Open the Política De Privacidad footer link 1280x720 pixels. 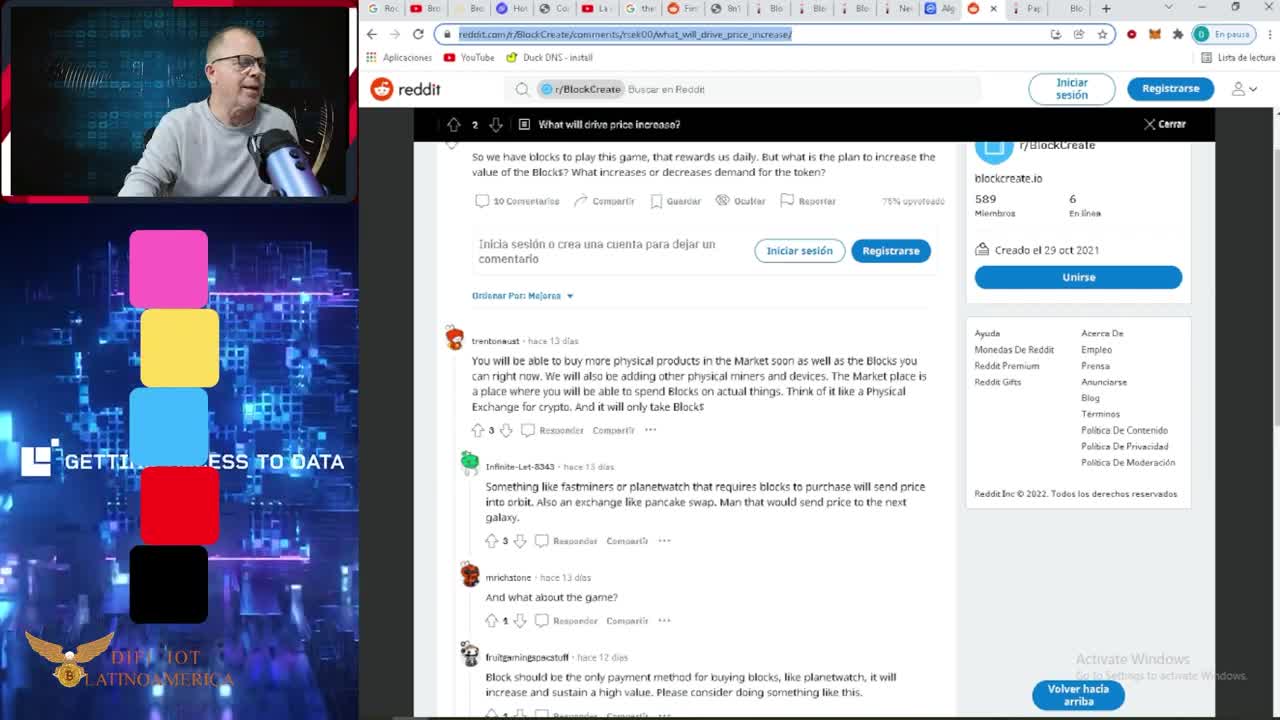tap(1124, 447)
